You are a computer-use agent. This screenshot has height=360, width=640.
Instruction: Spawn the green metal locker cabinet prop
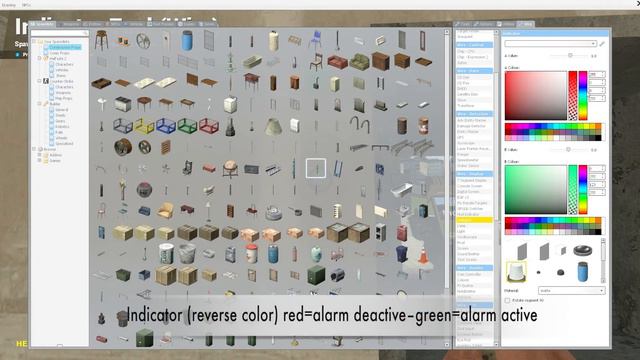316,275
